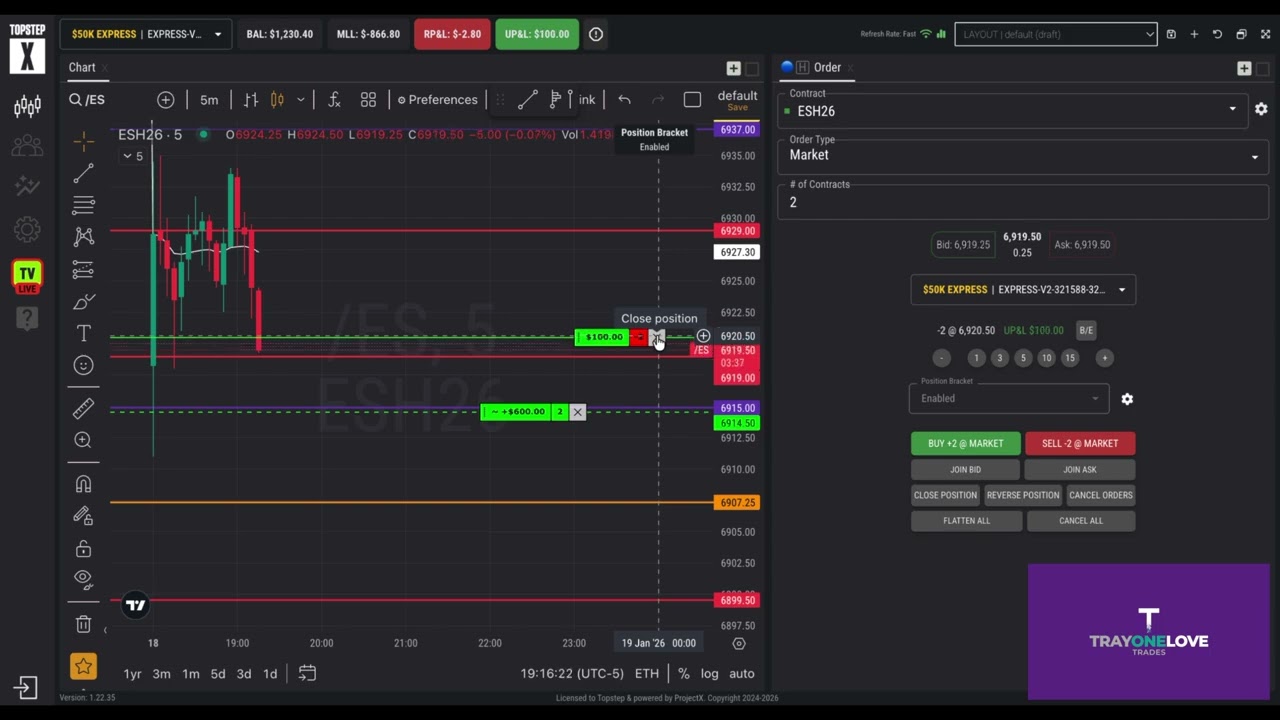Toggle lock all drawings

pyautogui.click(x=84, y=548)
